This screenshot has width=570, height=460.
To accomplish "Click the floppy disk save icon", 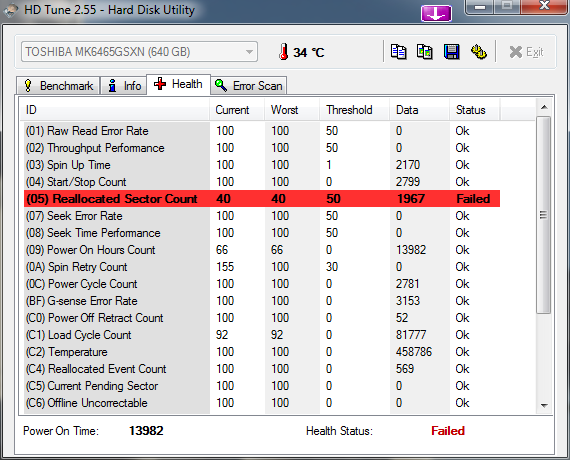I will tap(452, 52).
